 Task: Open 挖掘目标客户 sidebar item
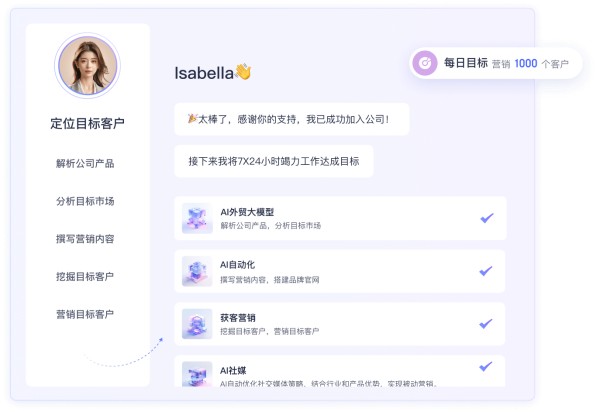coord(85,277)
